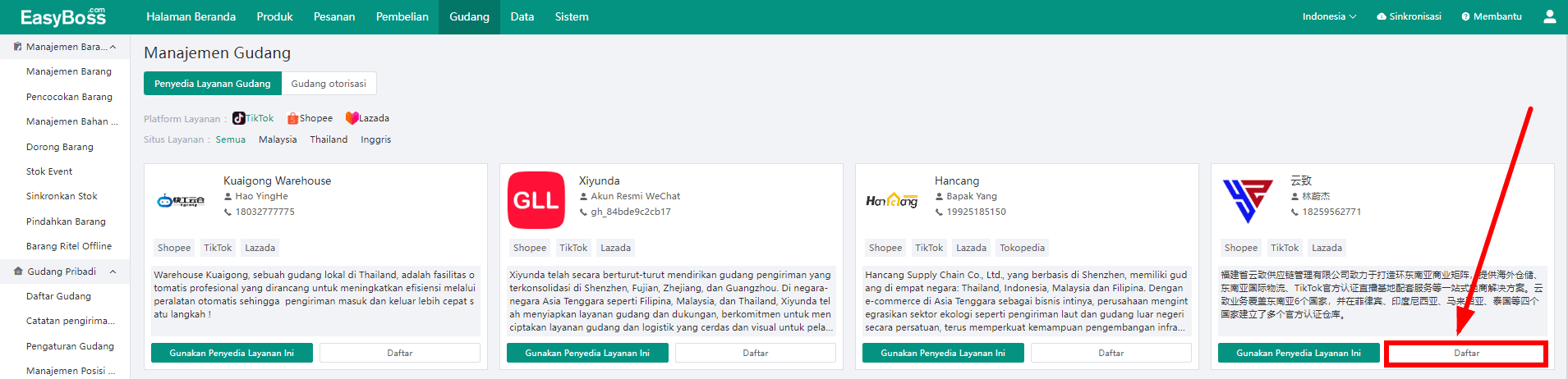Open the Sistem menu
Screen dimensions: 1568x379
click(x=572, y=16)
